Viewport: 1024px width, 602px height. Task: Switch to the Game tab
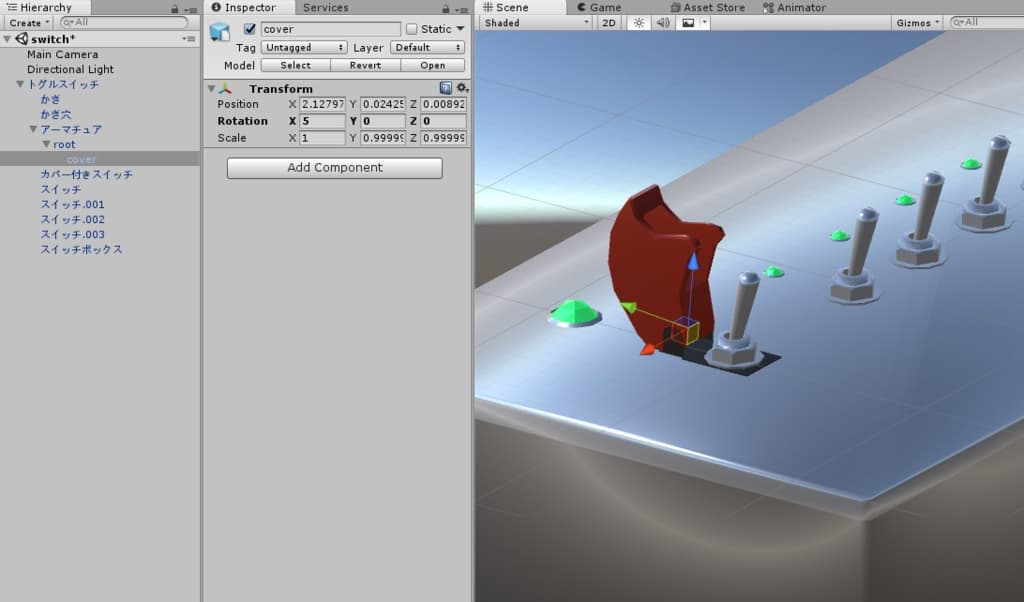(598, 7)
